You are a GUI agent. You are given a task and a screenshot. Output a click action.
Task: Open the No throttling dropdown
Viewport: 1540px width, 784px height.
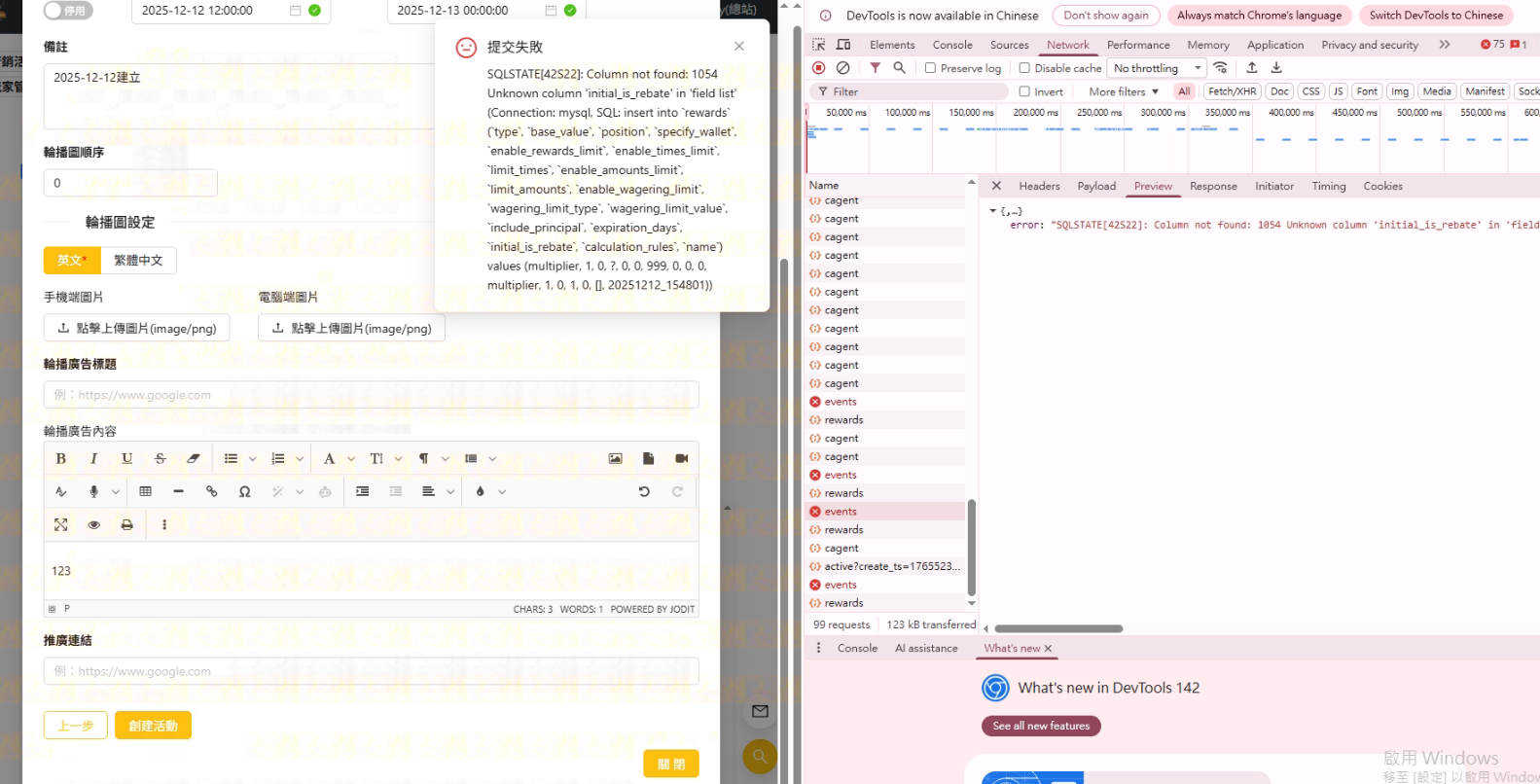[x=1158, y=68]
